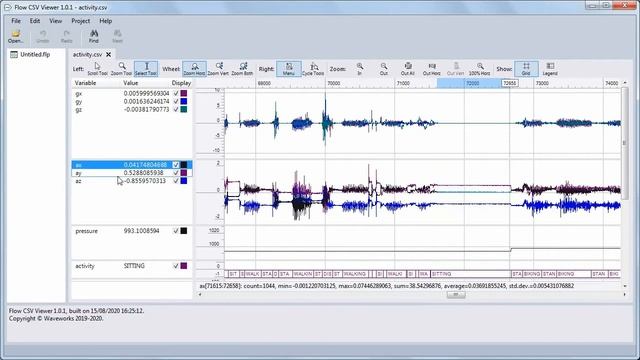This screenshot has width=640, height=360.
Task: Click the Display column header
Action: click(181, 83)
